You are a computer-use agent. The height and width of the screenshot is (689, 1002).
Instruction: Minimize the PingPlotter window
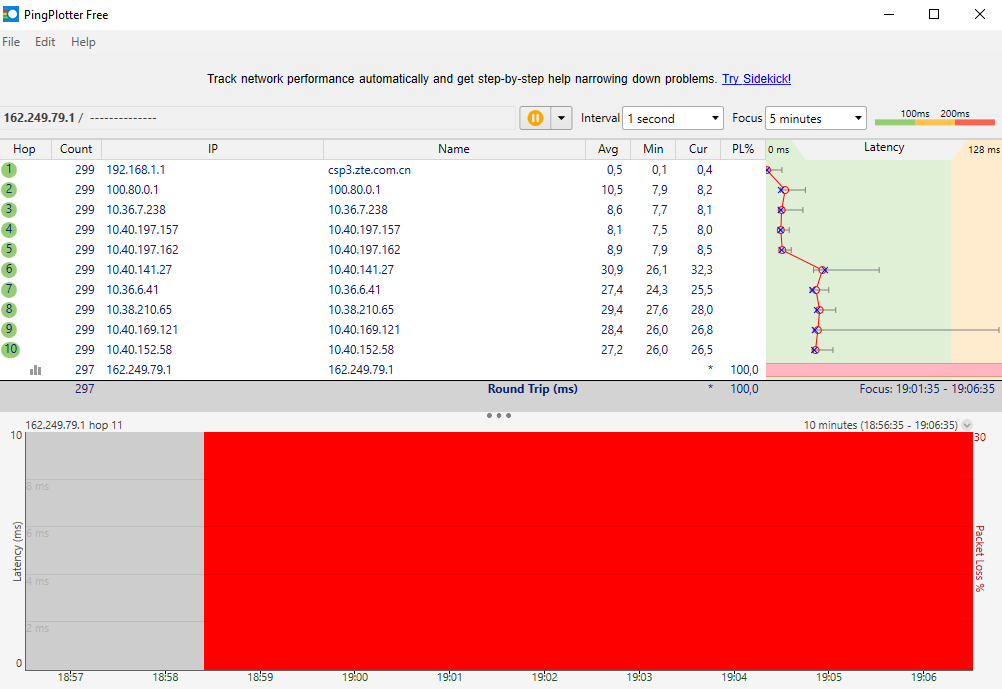pos(888,14)
